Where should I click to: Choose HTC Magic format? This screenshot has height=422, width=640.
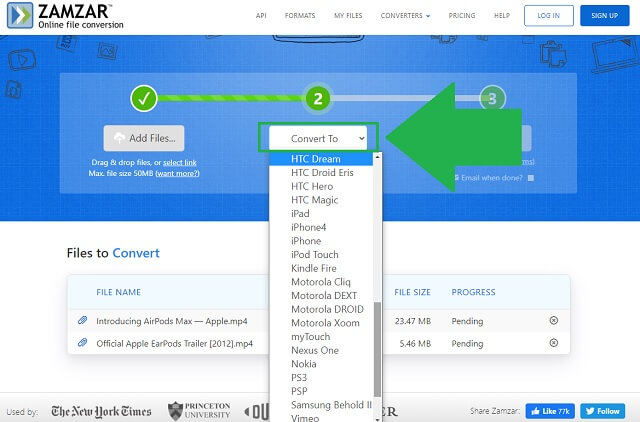coord(321,200)
